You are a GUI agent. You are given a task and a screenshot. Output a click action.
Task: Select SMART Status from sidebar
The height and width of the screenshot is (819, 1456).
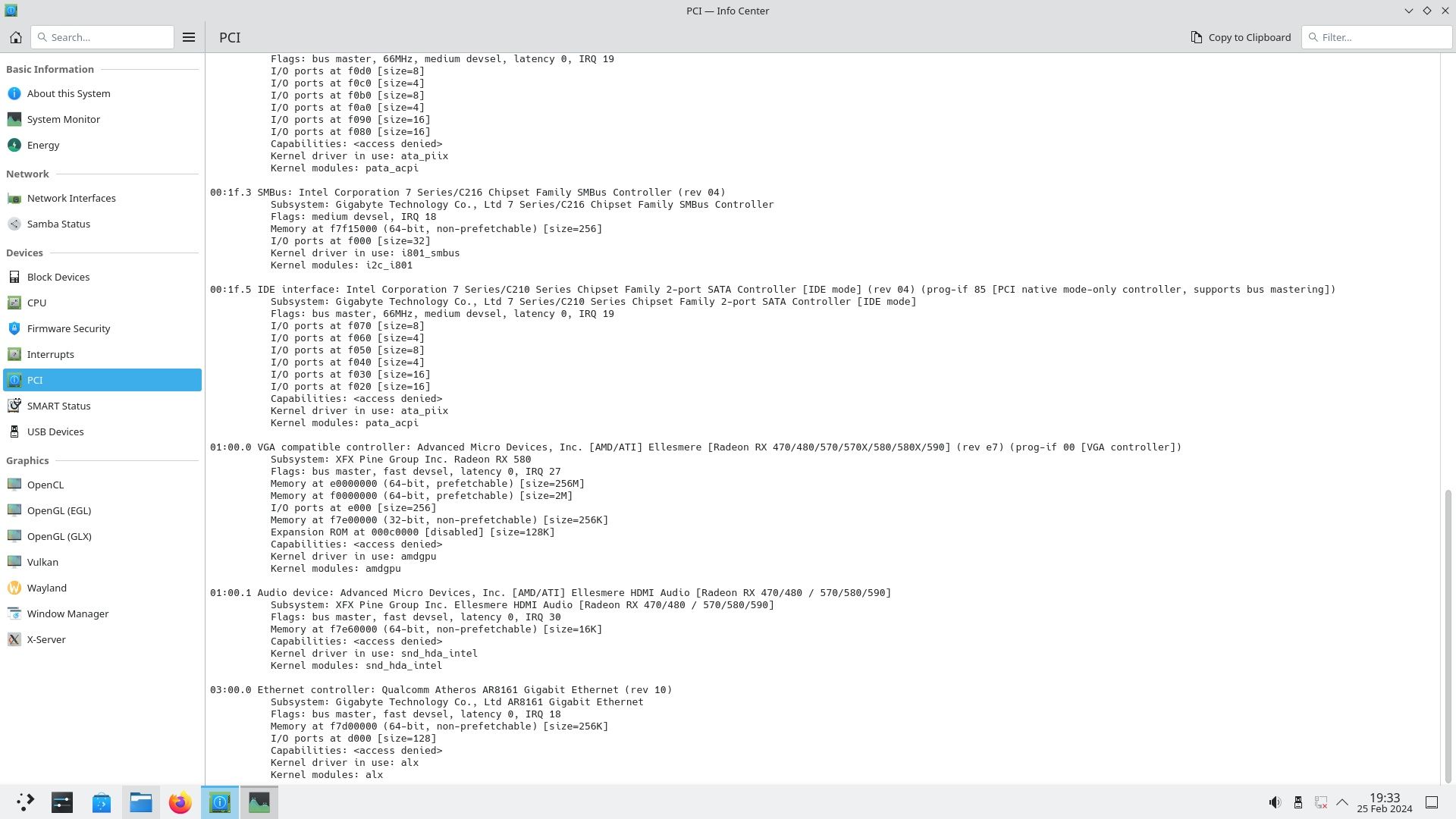[x=58, y=405]
